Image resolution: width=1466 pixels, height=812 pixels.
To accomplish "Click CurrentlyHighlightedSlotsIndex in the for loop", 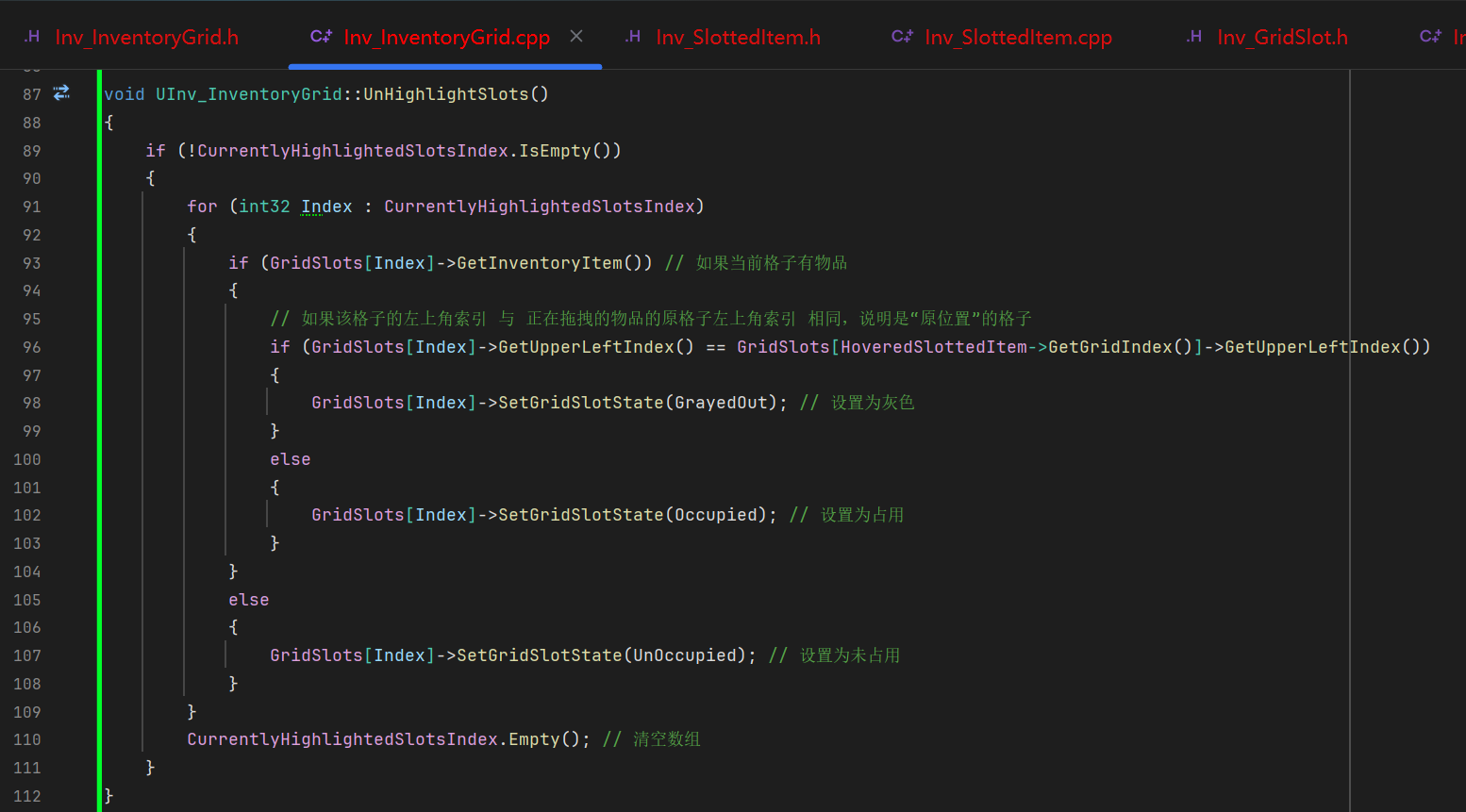I will [x=540, y=207].
